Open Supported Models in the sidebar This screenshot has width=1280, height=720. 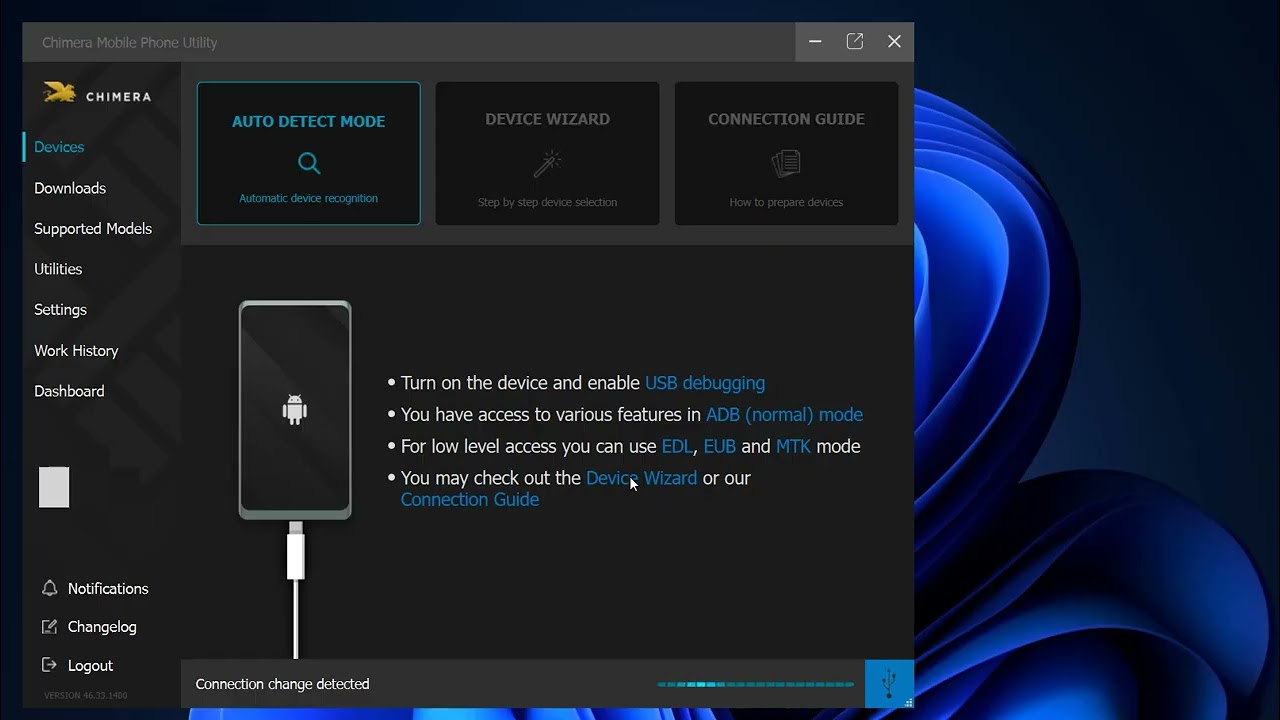(x=93, y=229)
